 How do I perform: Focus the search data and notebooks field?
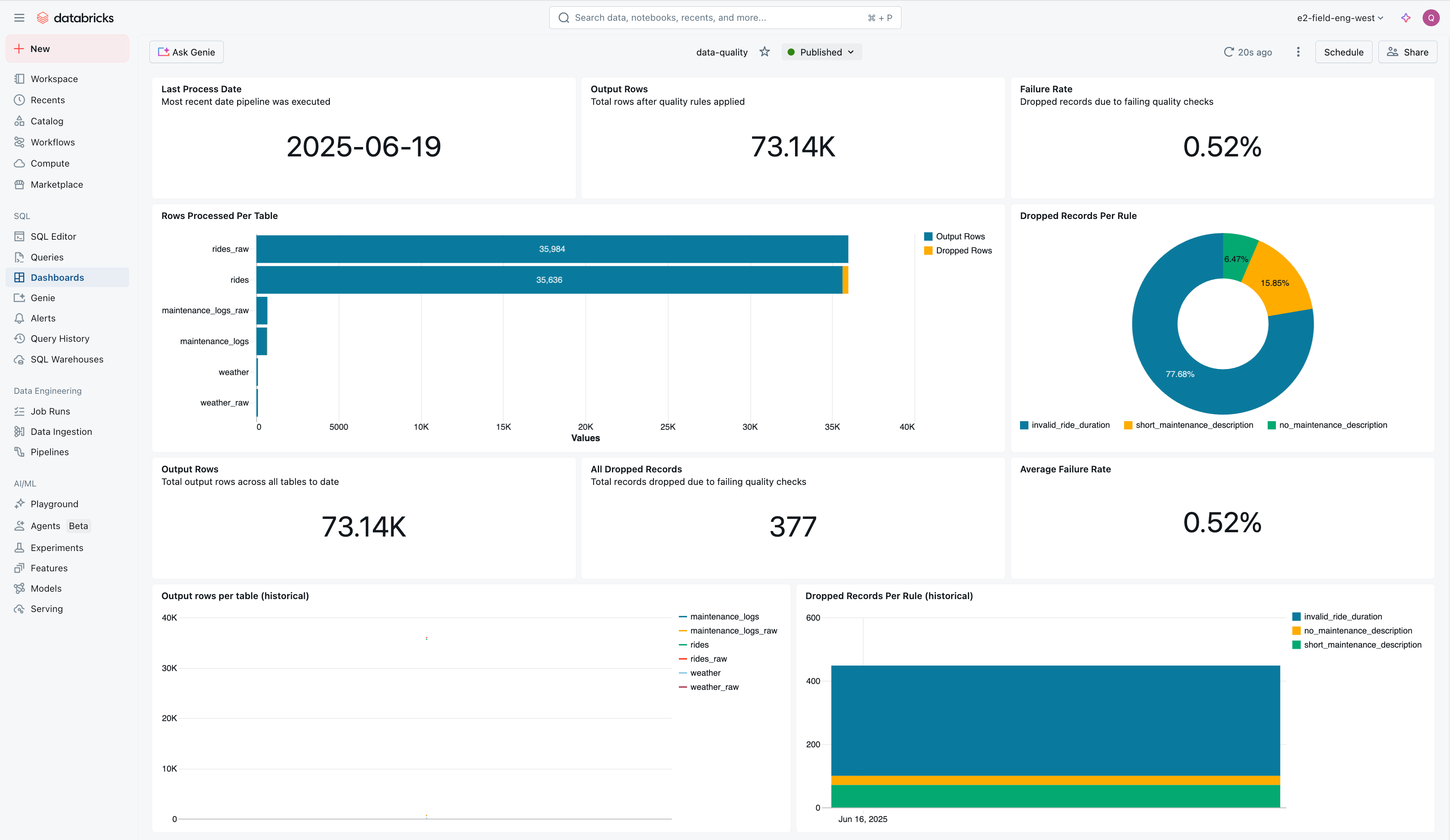[x=725, y=18]
